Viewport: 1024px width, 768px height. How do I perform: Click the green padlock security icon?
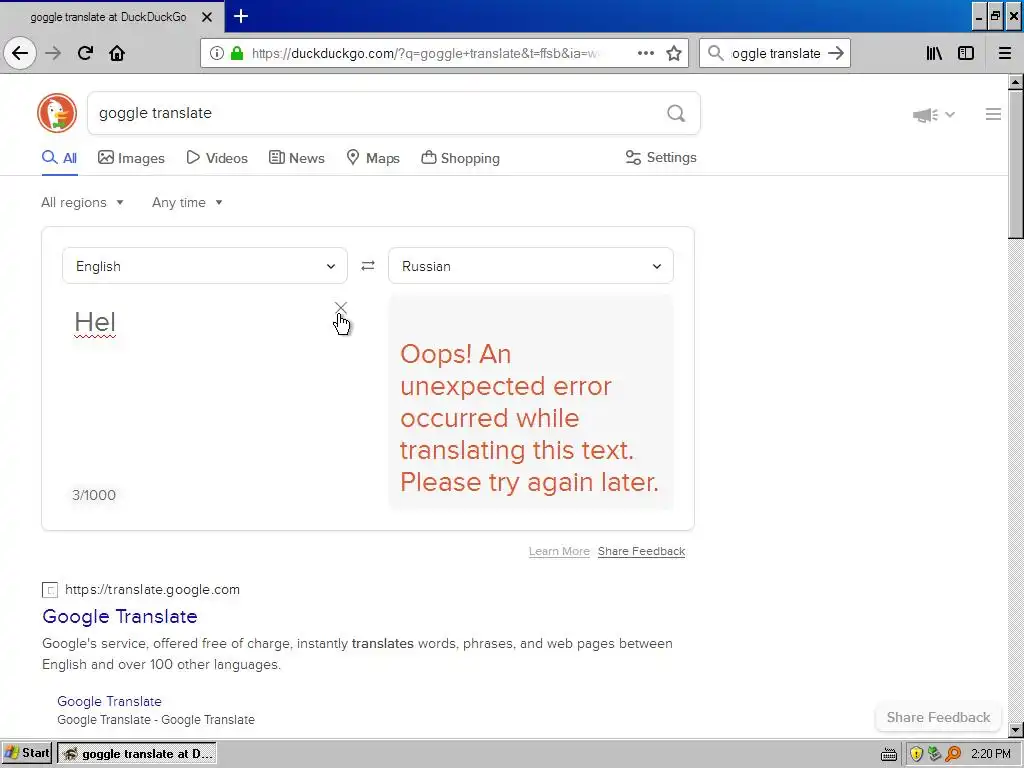click(237, 53)
